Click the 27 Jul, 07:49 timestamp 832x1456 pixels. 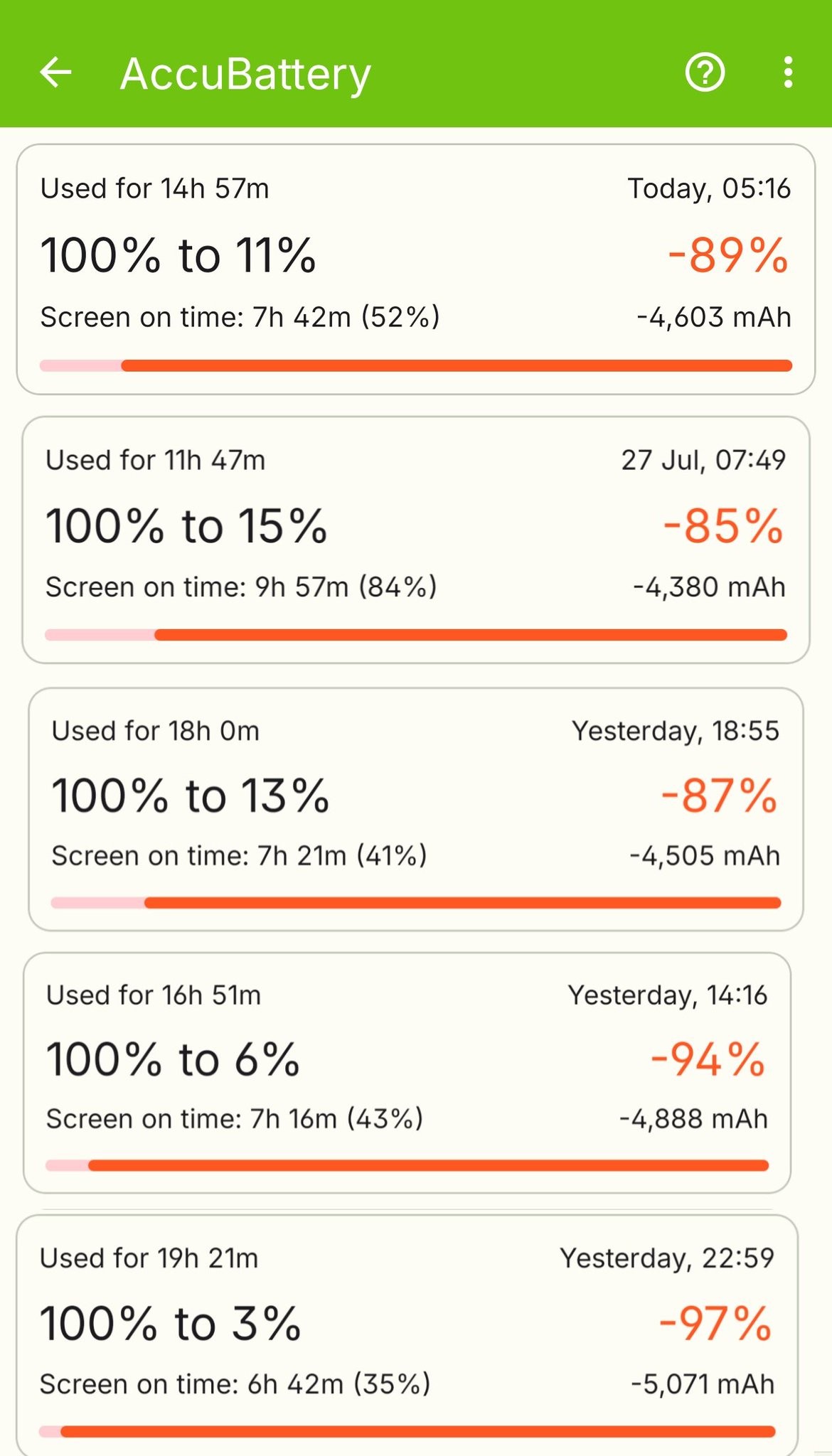(703, 460)
